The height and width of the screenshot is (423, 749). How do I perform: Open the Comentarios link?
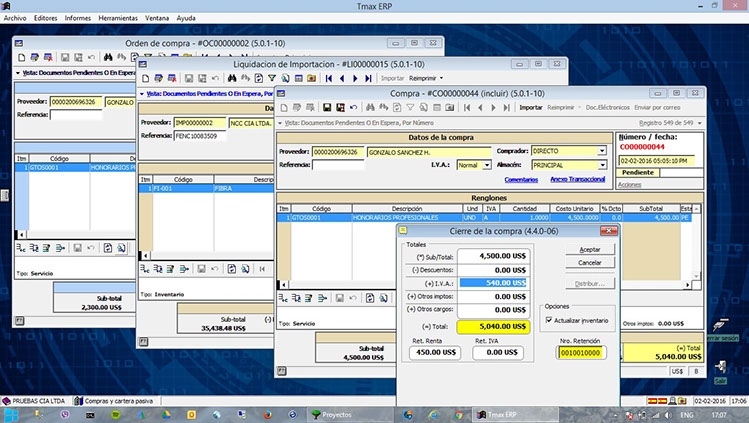(x=521, y=178)
